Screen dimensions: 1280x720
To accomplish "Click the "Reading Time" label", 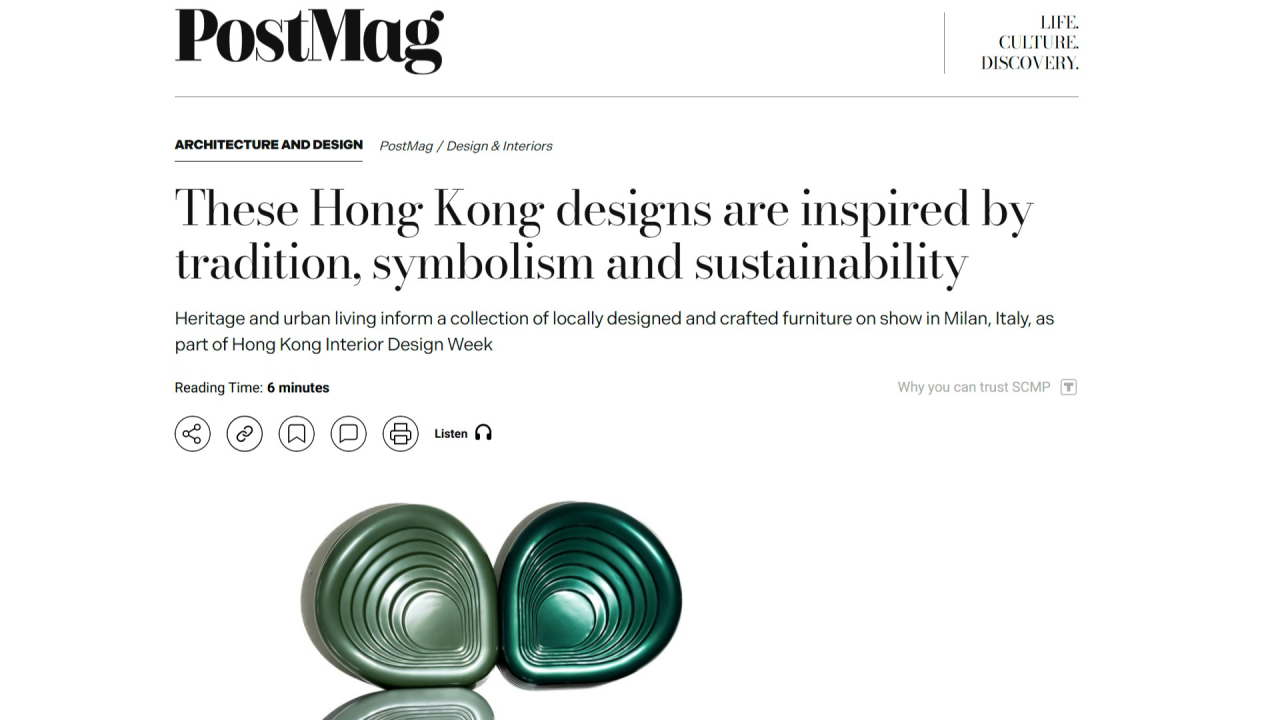I will point(218,388).
